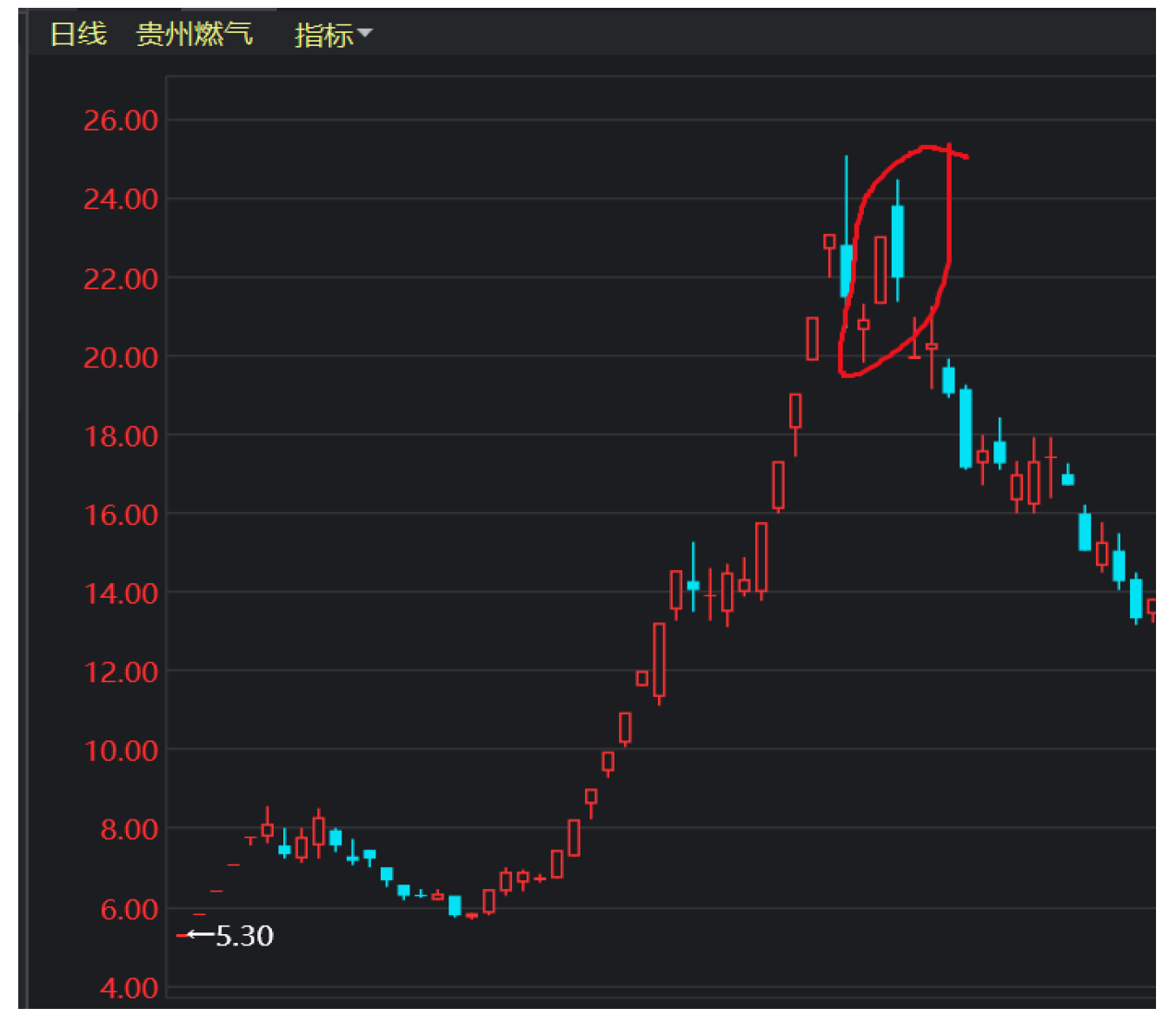Select the red candle spanning 14 to 16
Screen dimensions: 1176x1028
point(761,557)
